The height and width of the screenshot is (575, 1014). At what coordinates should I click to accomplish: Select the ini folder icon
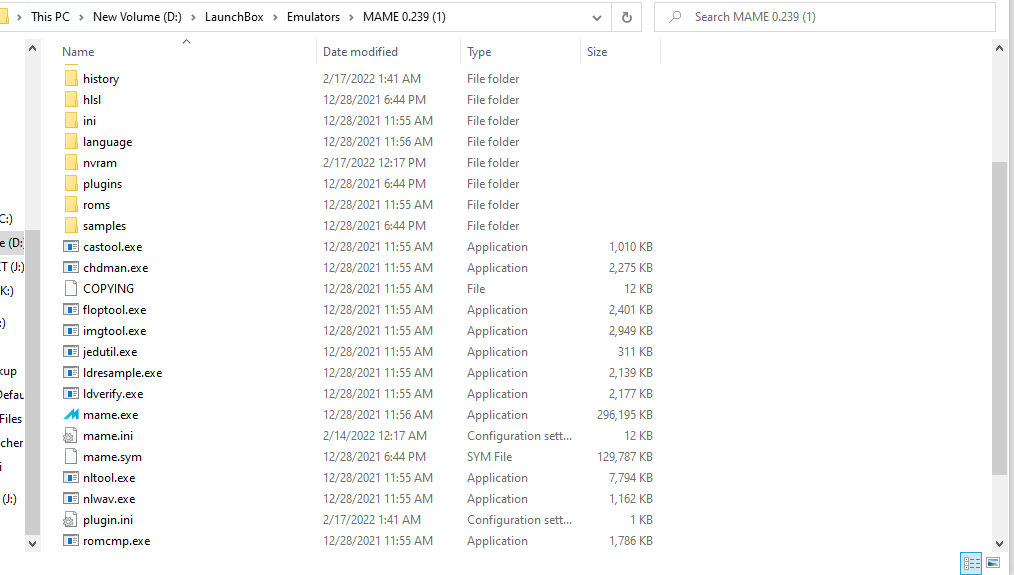(71, 120)
